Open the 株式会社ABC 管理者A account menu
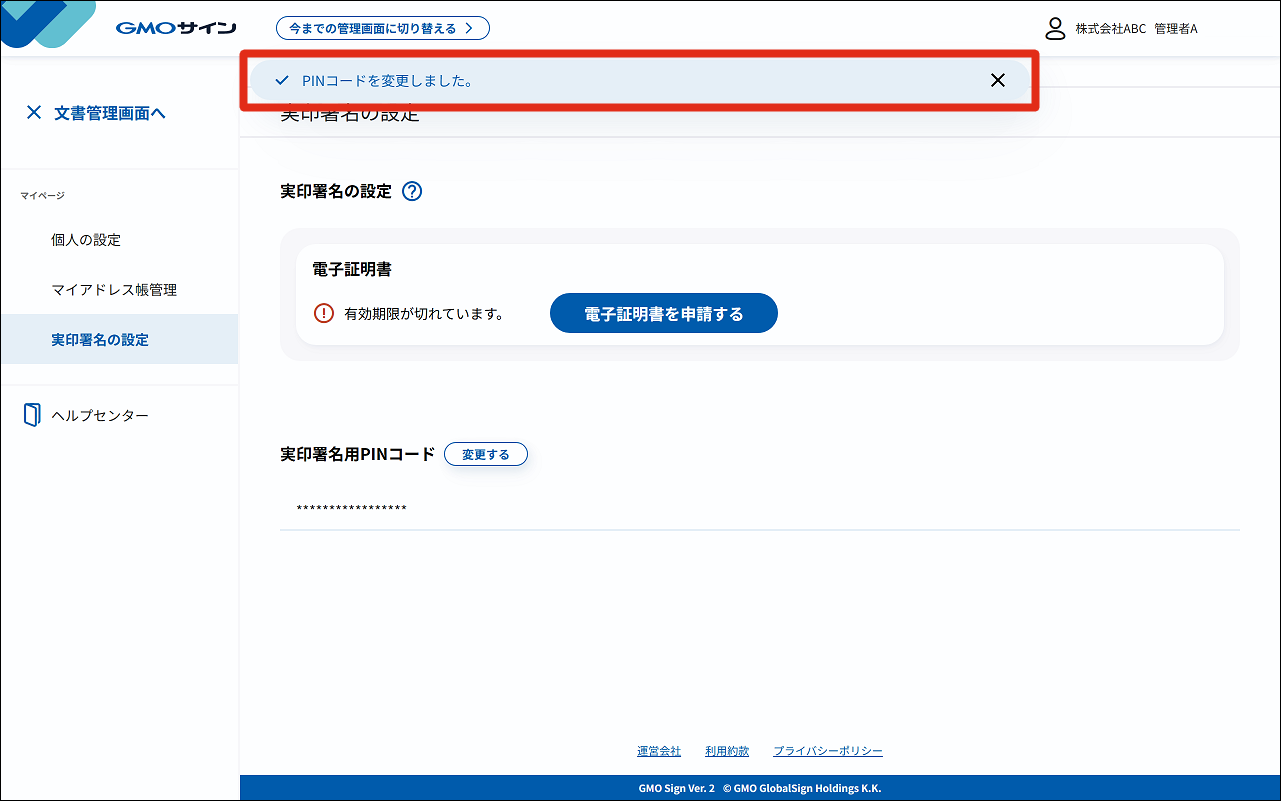 click(x=1136, y=29)
